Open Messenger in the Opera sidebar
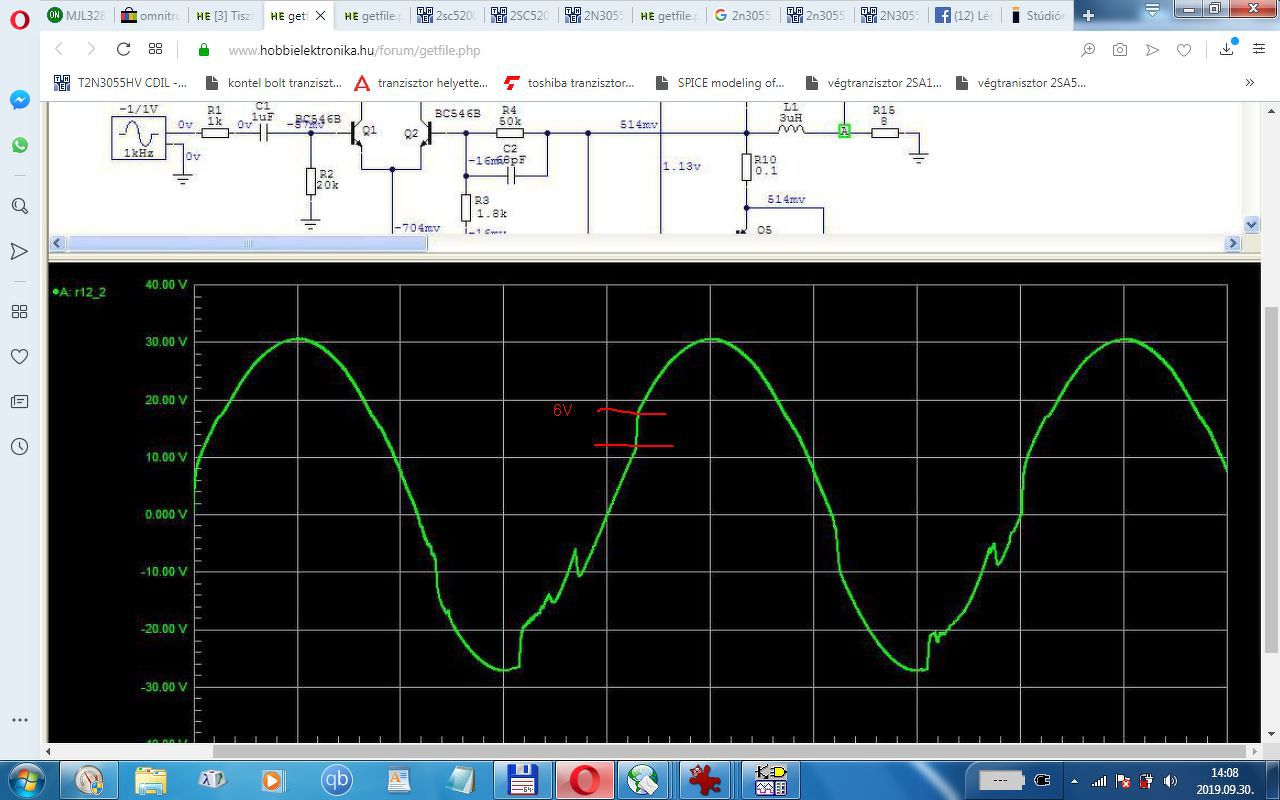This screenshot has height=800, width=1280. pyautogui.click(x=19, y=100)
